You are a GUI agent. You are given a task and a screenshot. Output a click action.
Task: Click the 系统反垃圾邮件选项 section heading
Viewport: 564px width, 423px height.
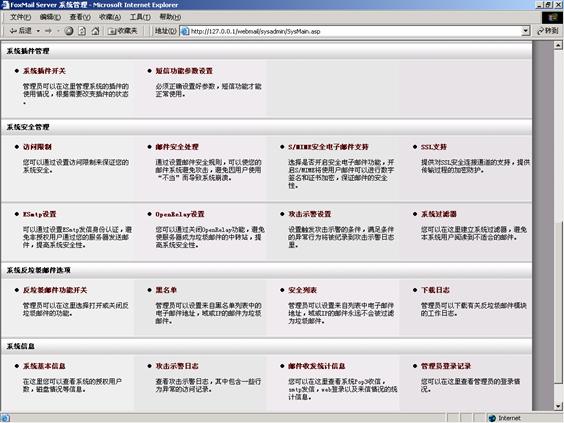click(38, 270)
